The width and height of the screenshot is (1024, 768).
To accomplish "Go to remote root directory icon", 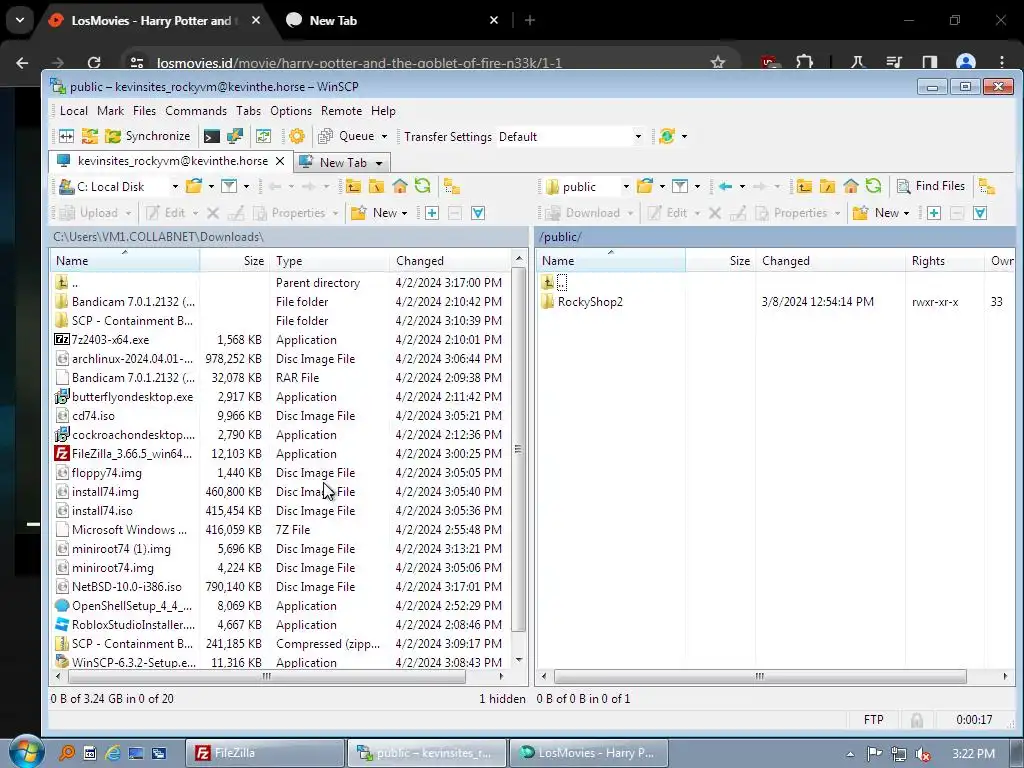I will [x=827, y=187].
